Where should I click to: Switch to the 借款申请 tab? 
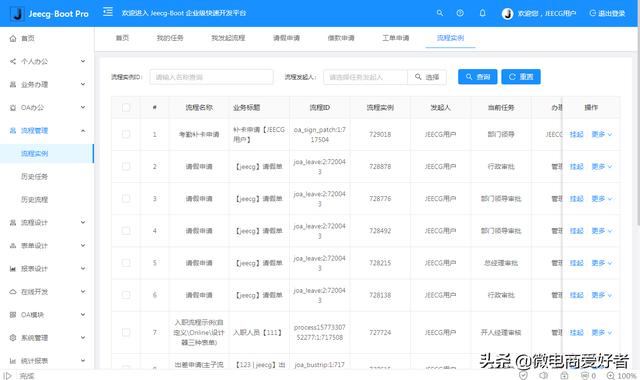[341, 38]
